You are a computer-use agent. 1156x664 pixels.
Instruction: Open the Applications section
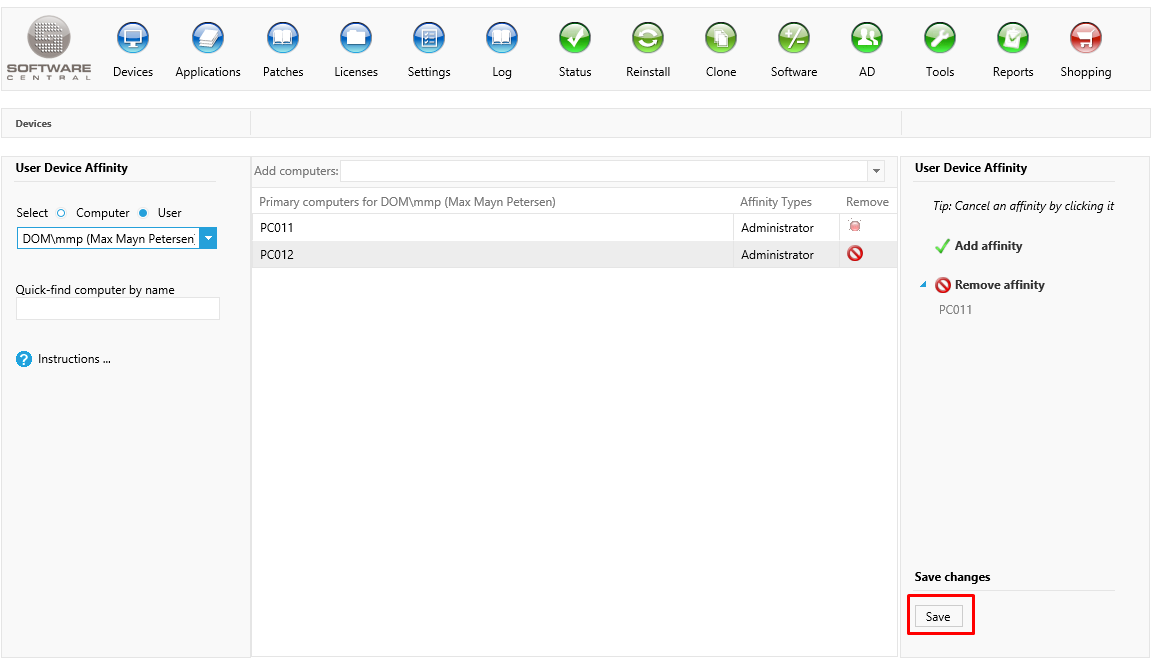pos(208,40)
